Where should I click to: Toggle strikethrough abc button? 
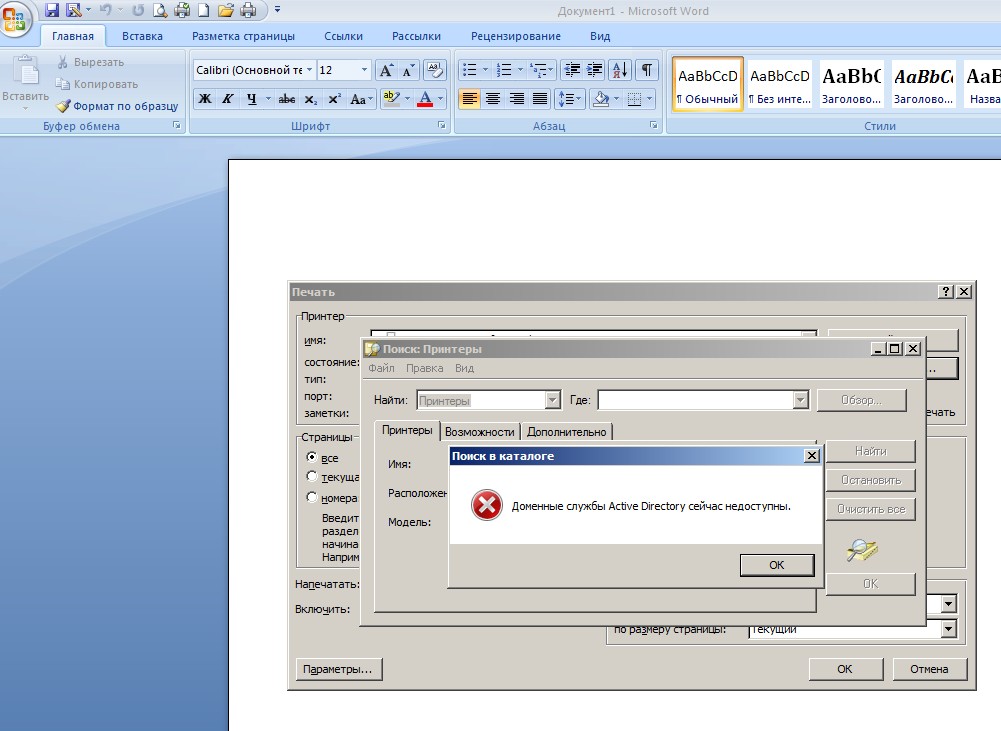coord(287,99)
